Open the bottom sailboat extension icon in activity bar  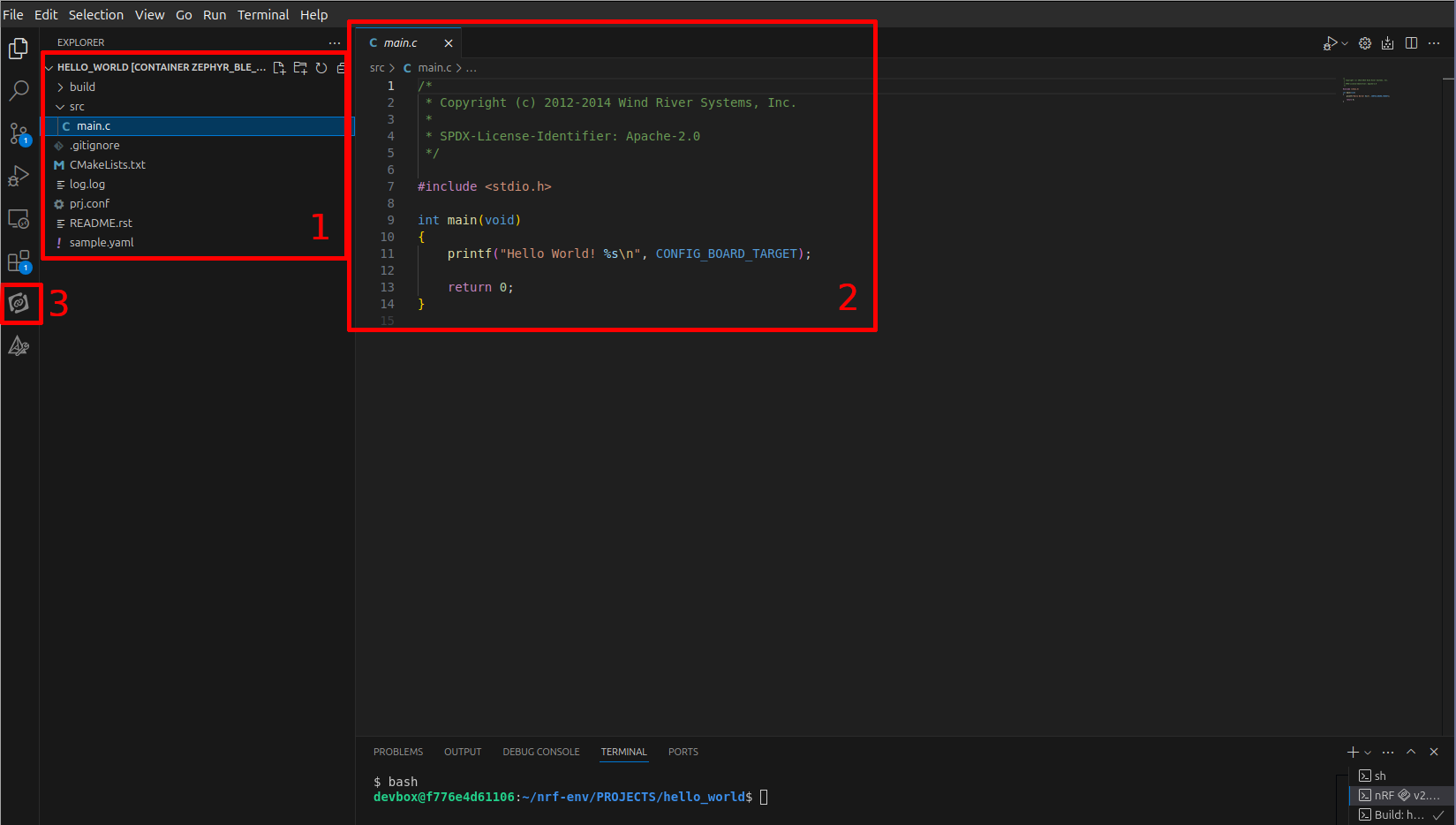[19, 345]
